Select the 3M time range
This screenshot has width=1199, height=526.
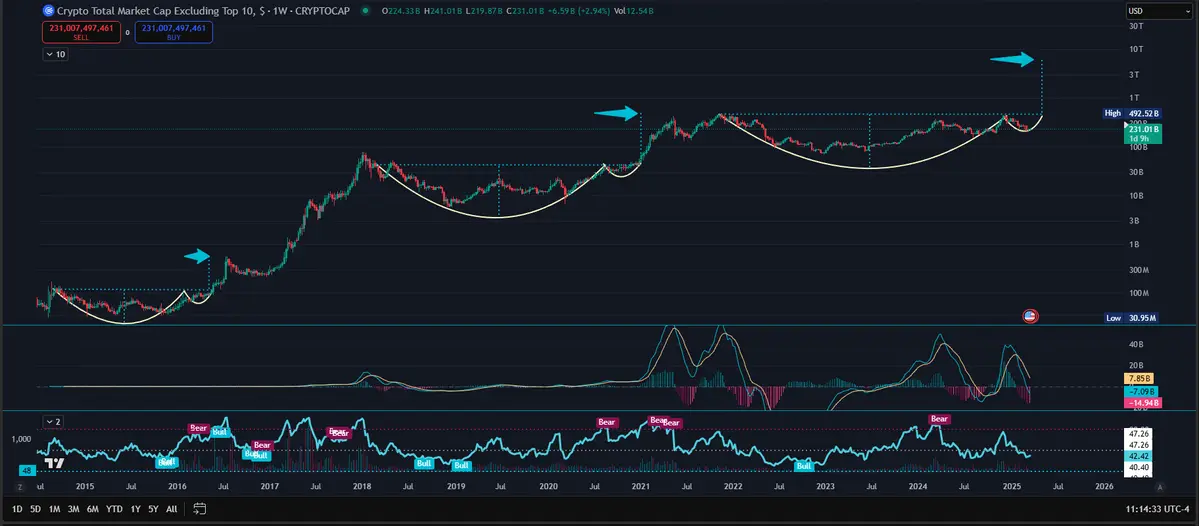[73, 508]
